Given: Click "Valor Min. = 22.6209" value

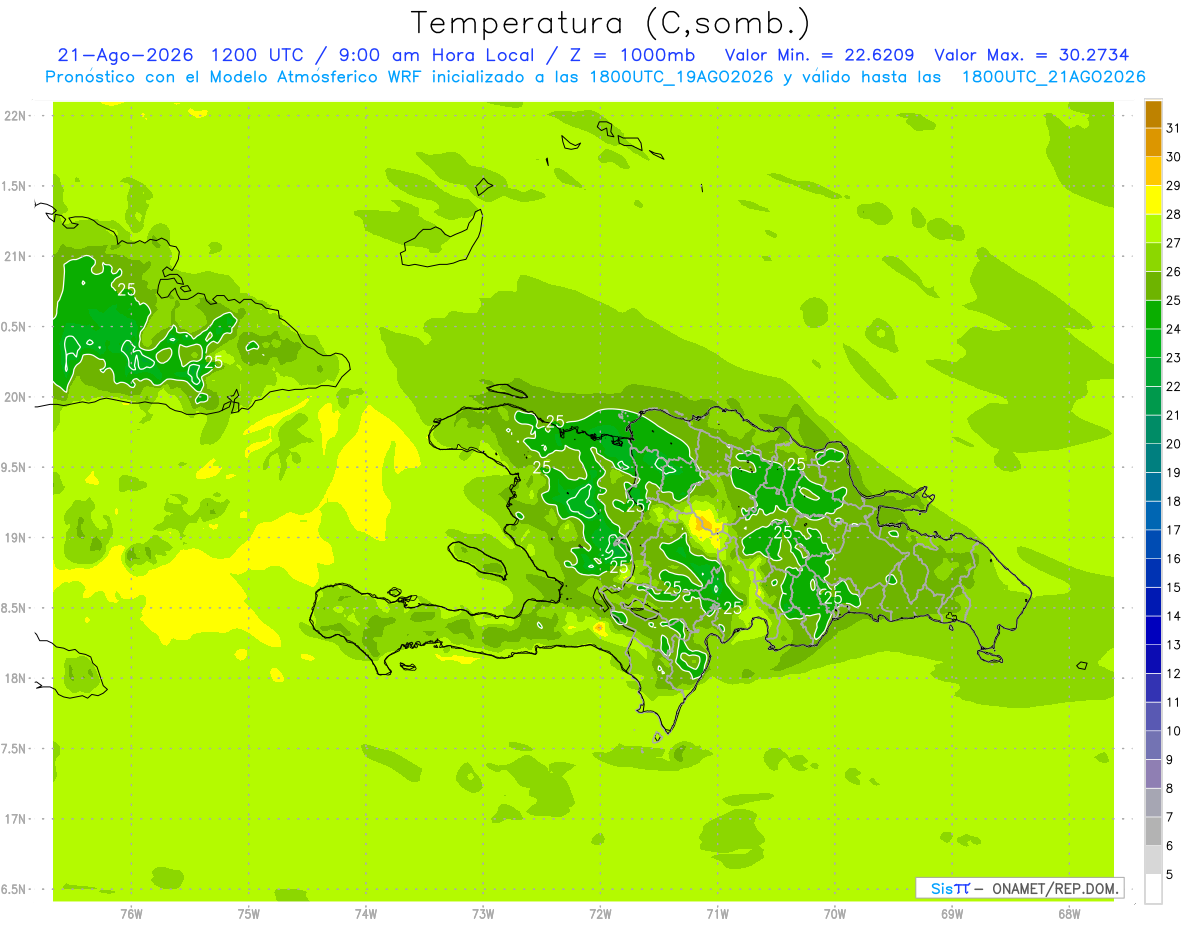Looking at the screenshot, I should point(819,55).
